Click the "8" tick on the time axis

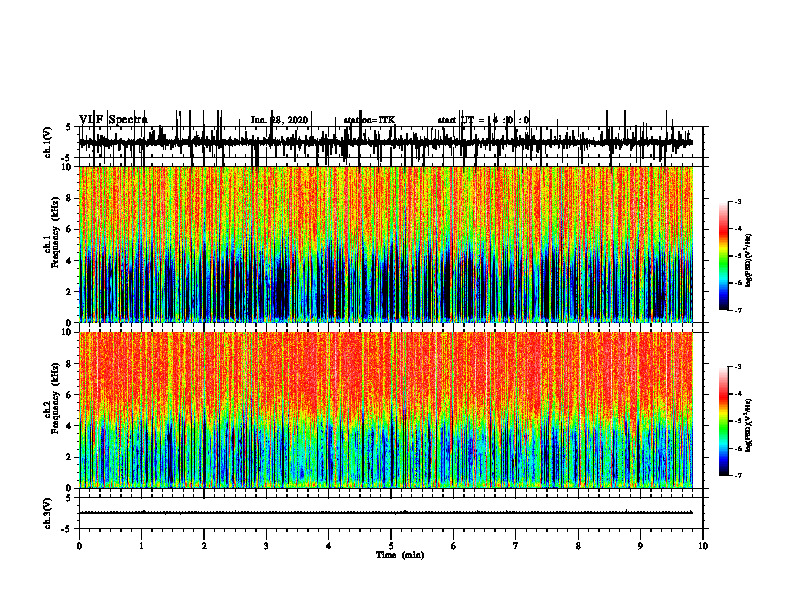click(x=578, y=546)
